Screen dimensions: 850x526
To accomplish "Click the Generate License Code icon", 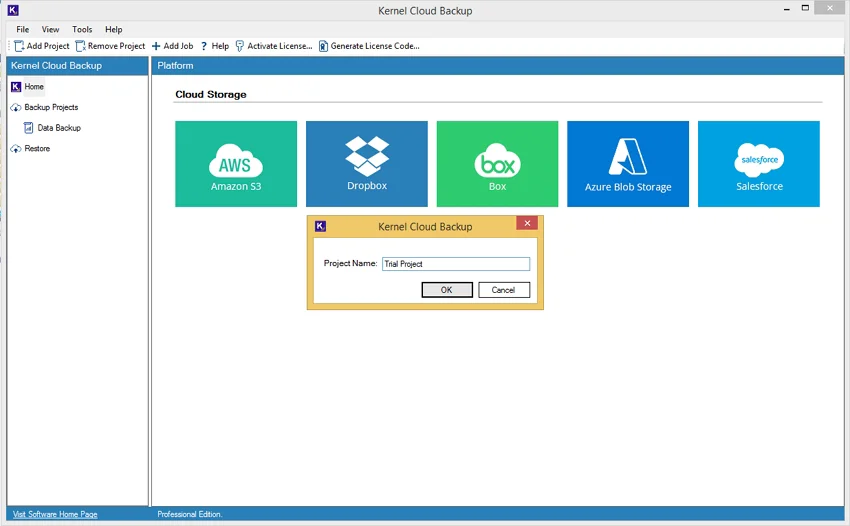I will click(x=323, y=46).
